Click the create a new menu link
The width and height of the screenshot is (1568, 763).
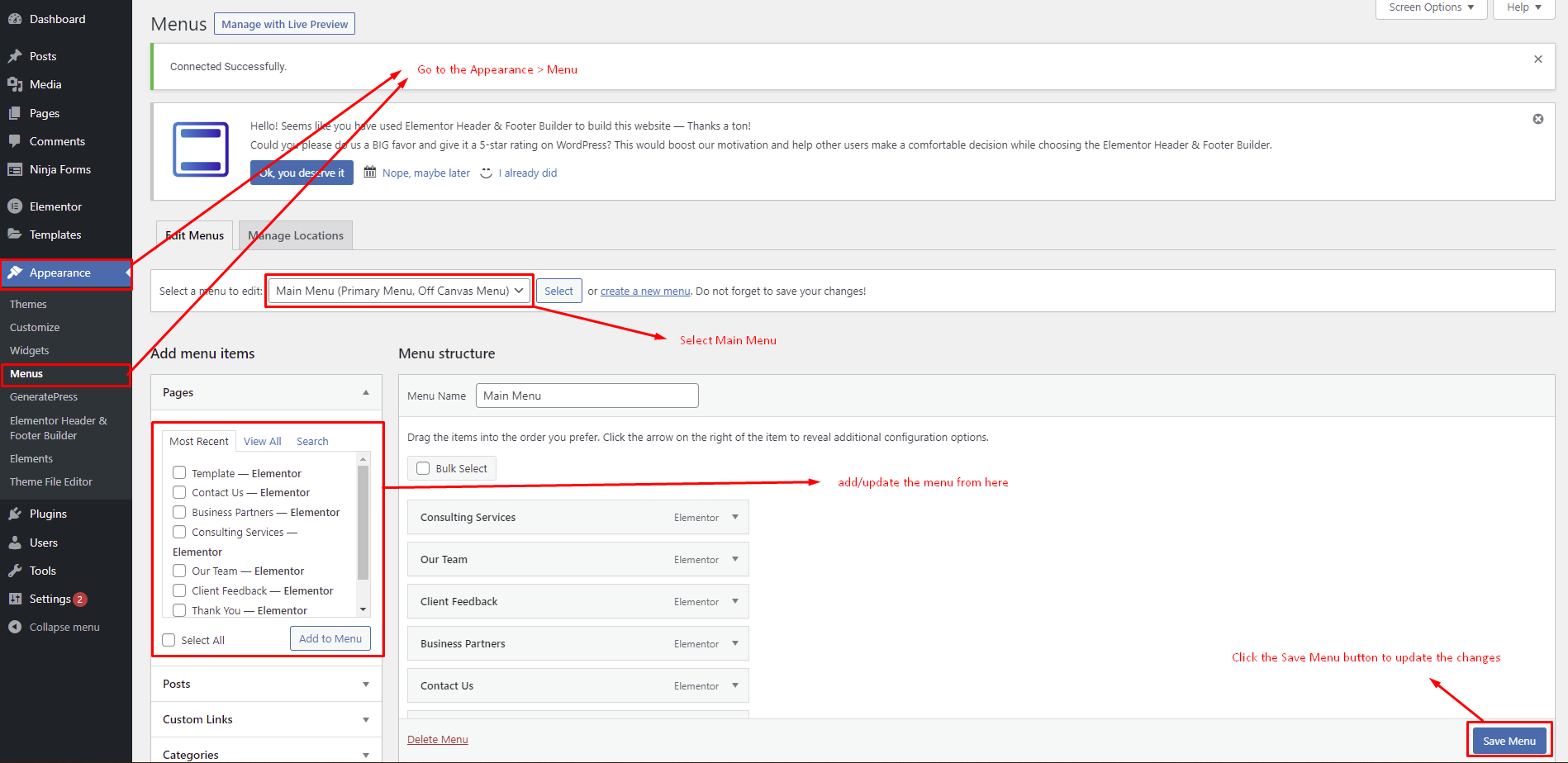click(645, 291)
